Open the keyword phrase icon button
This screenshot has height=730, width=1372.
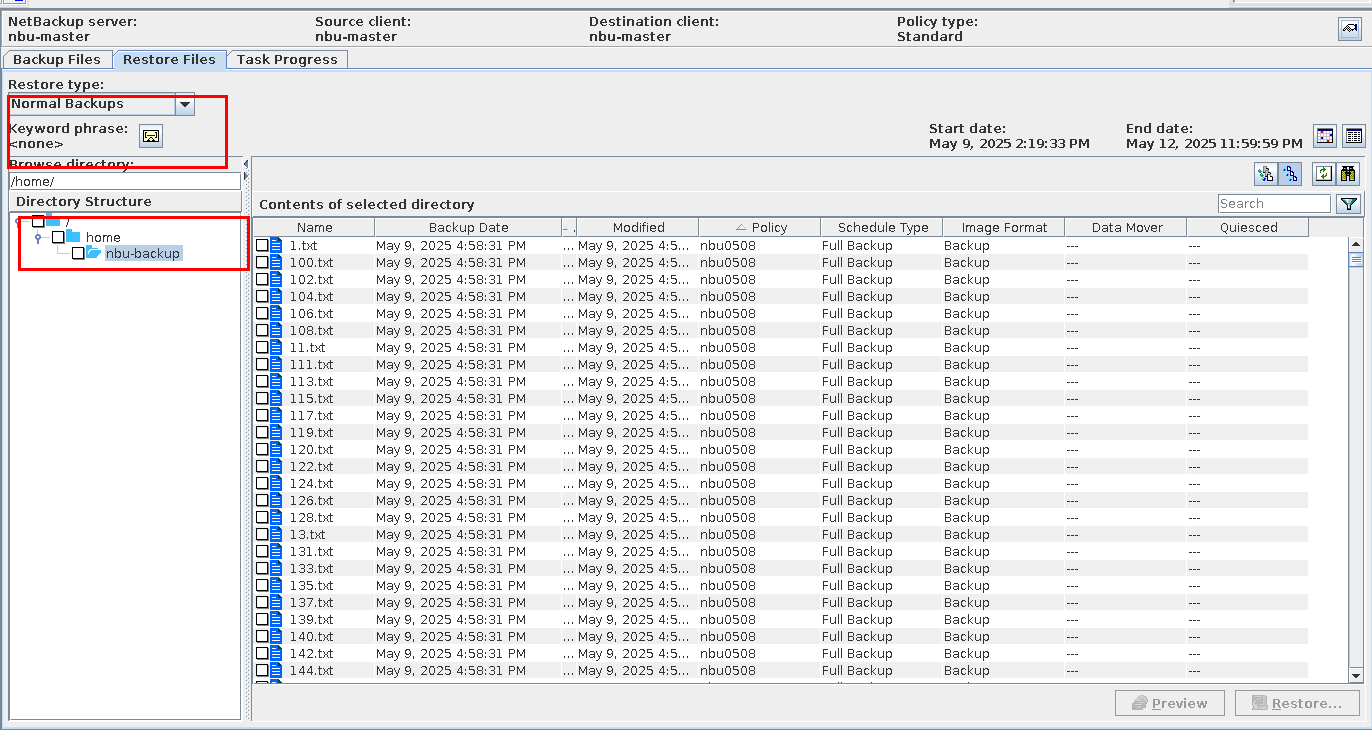pyautogui.click(x=151, y=136)
